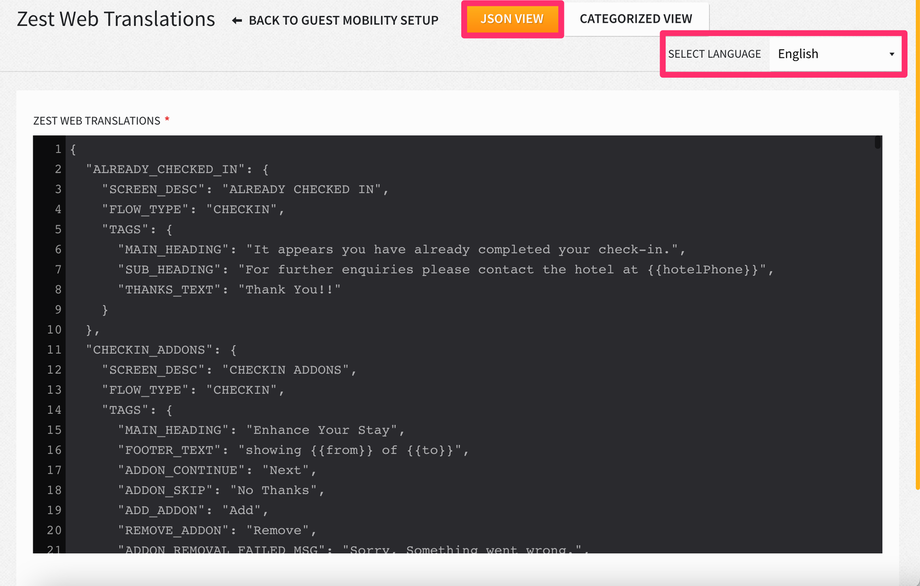The height and width of the screenshot is (586, 920).
Task: Click the "Remove" value on line 20
Action: point(278,530)
